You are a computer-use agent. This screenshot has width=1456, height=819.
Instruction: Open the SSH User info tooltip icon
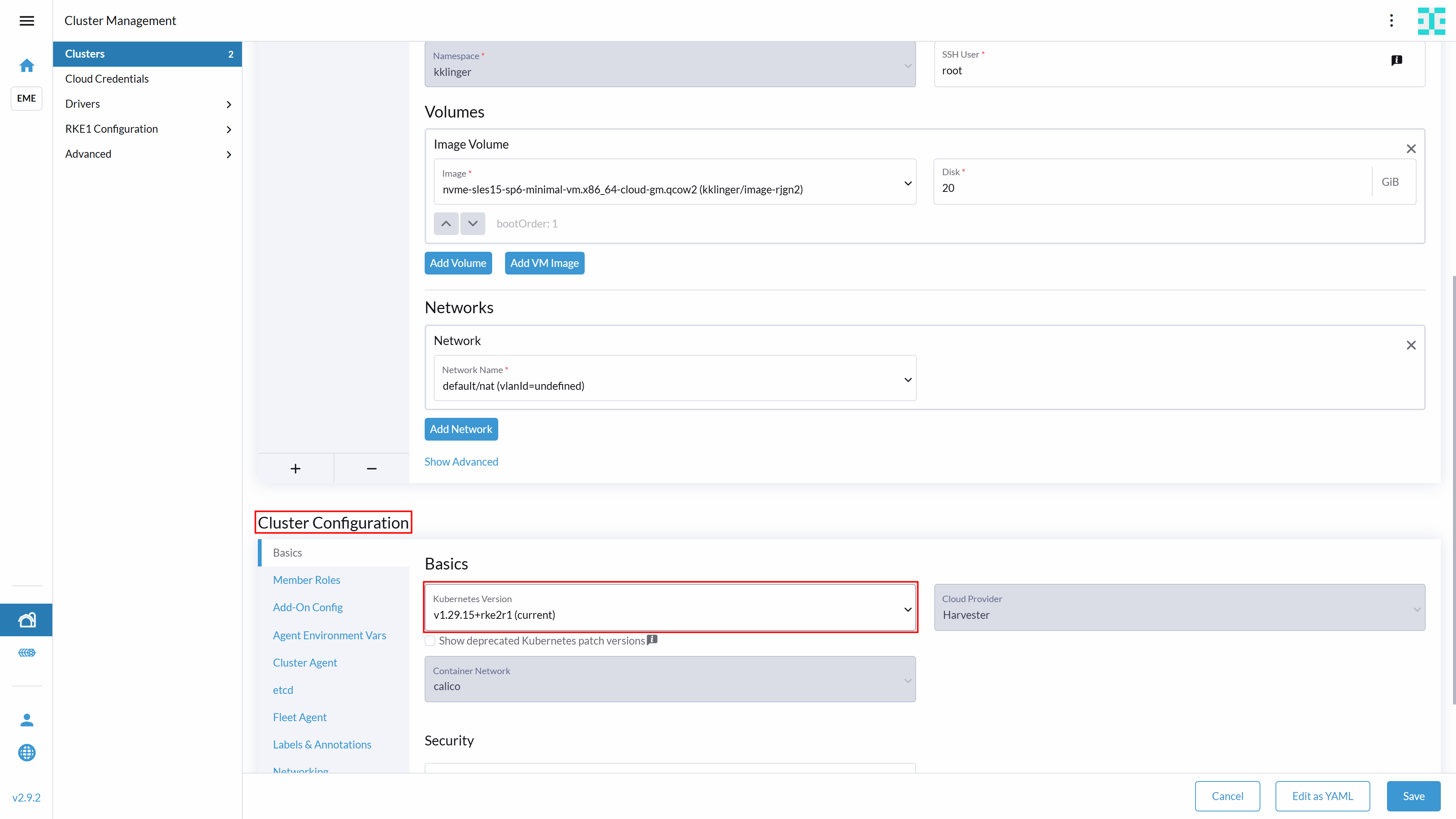1397,60
